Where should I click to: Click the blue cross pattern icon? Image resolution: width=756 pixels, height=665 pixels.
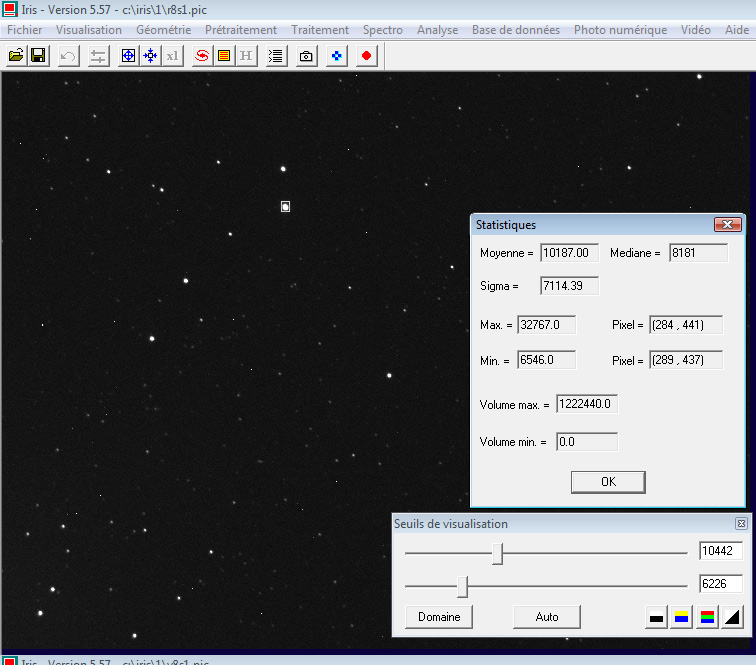click(x=337, y=56)
